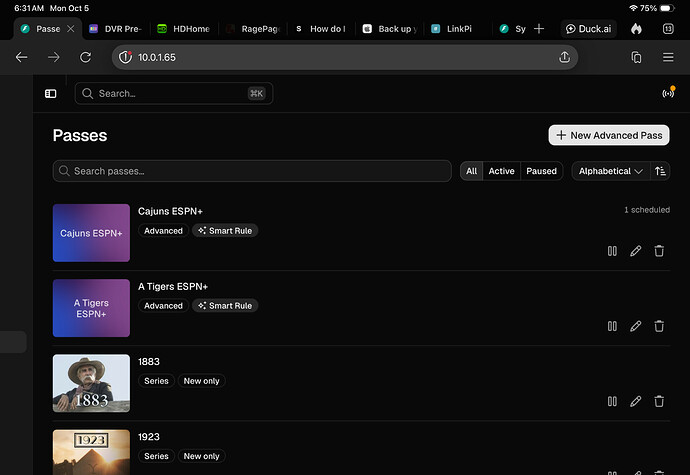The width and height of the screenshot is (690, 475).
Task: Pause the Cajuns ESPN+ pass
Action: click(612, 251)
